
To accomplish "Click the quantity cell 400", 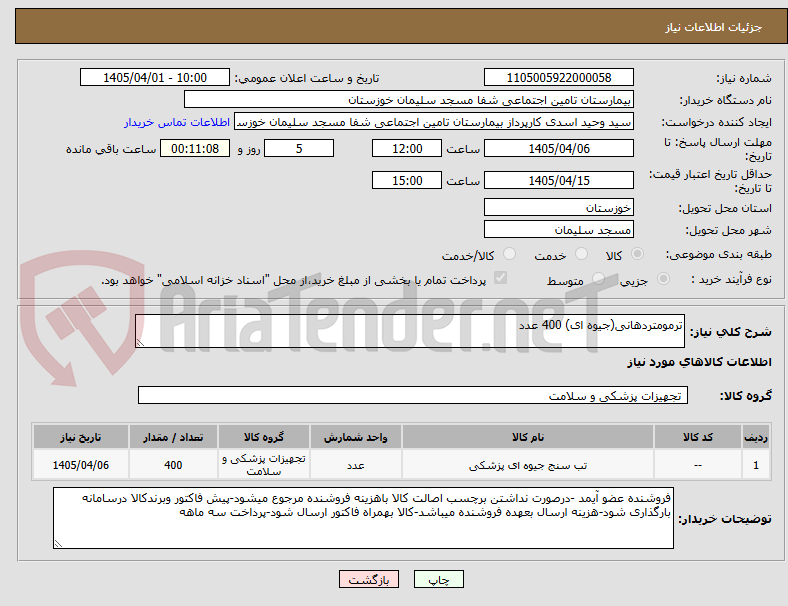I will pyautogui.click(x=173, y=465).
